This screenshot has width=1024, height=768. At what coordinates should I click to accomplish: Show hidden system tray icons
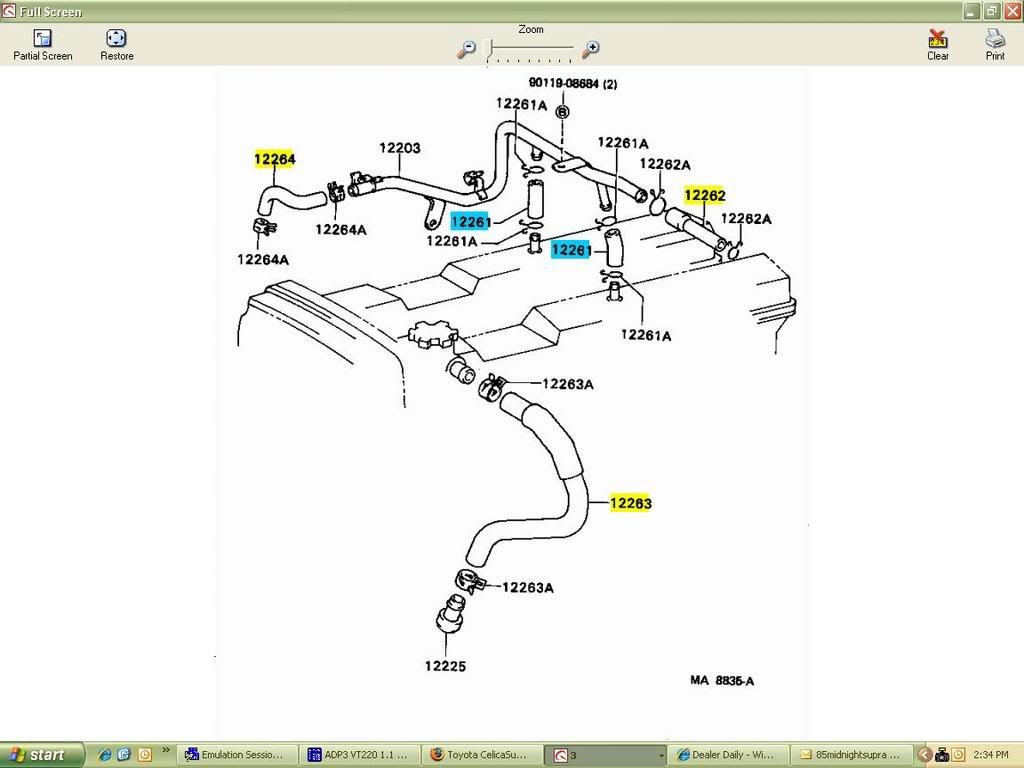click(x=924, y=755)
